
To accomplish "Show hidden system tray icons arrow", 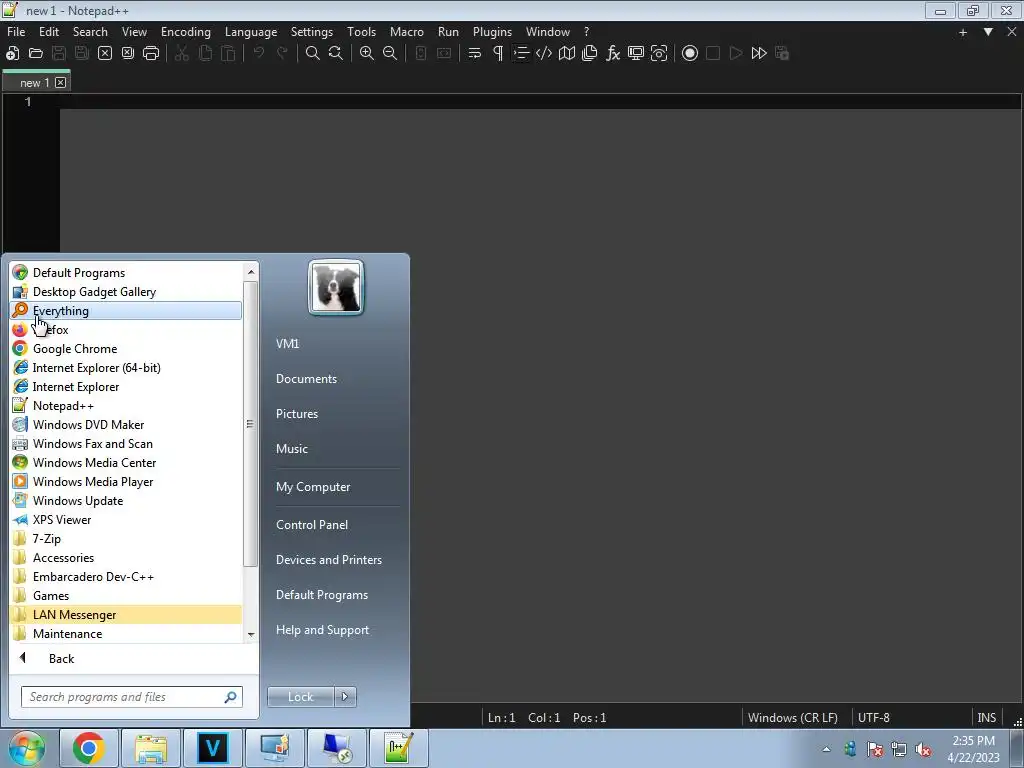I will click(x=826, y=749).
